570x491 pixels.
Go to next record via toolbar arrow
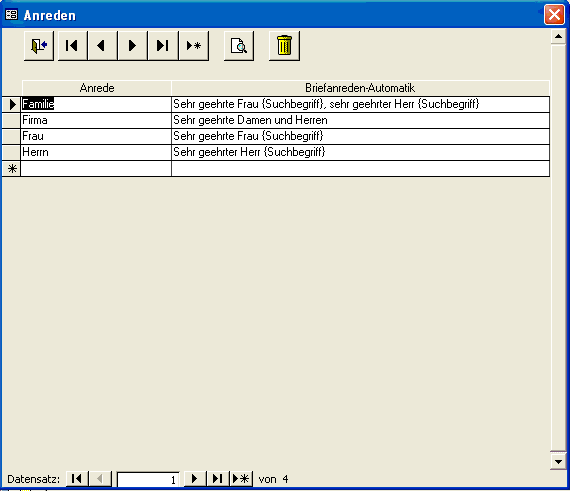click(x=133, y=46)
